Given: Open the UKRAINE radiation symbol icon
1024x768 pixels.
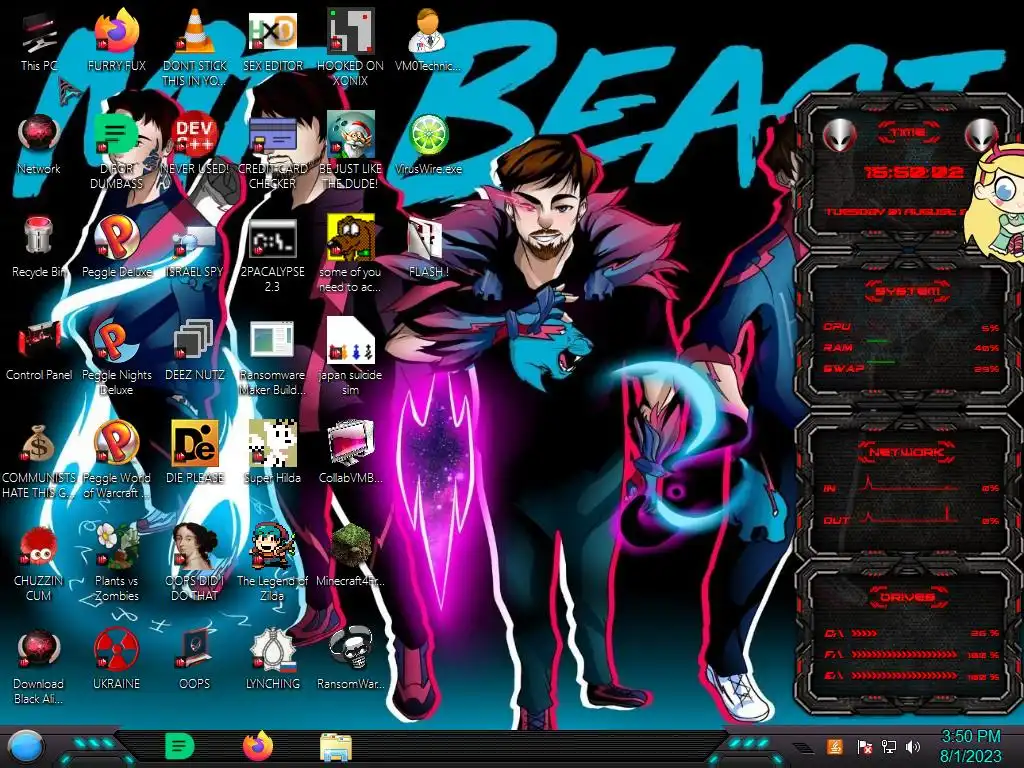Looking at the screenshot, I should pyautogui.click(x=116, y=660).
